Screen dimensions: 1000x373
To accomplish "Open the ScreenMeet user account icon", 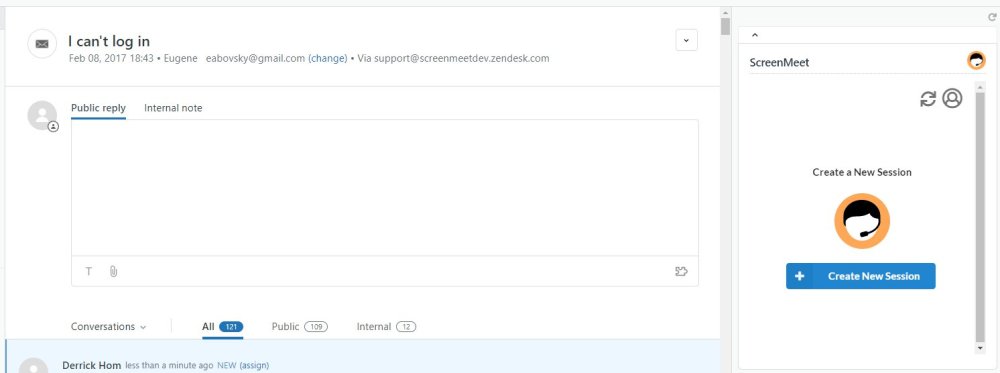I will (952, 98).
